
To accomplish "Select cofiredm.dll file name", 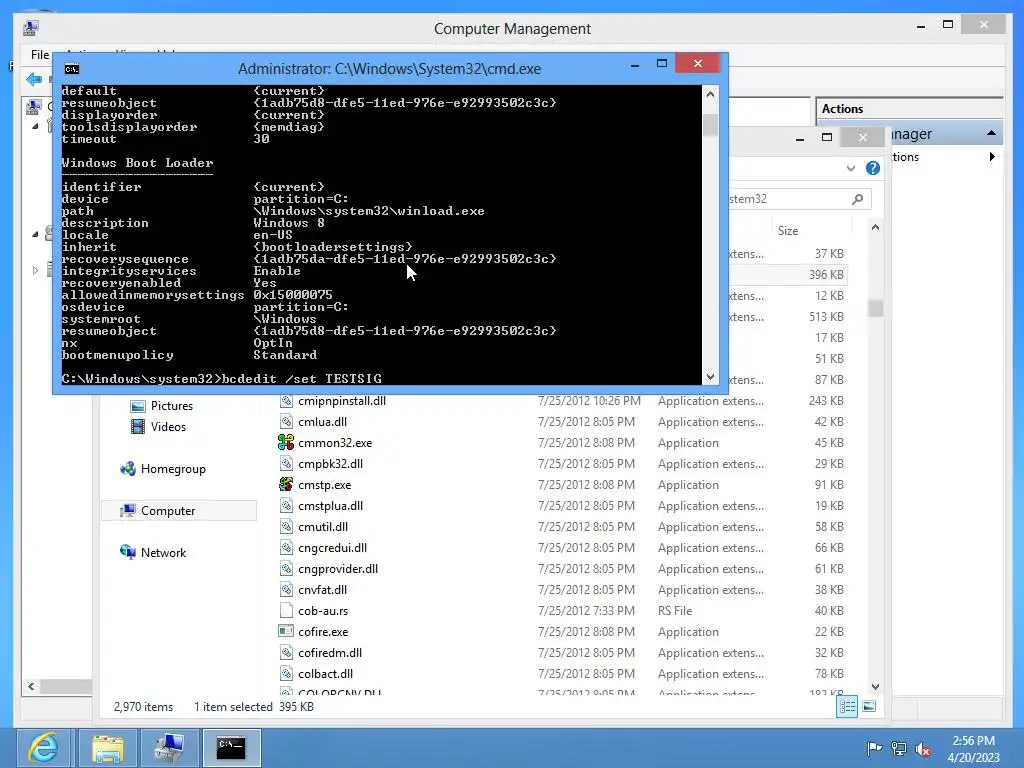I will pyautogui.click(x=330, y=652).
